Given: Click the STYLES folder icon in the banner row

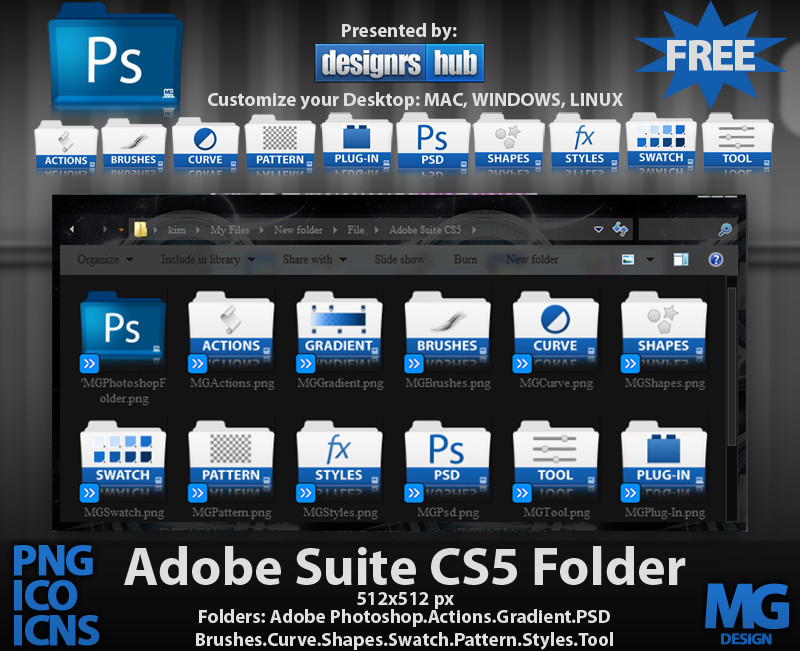Looking at the screenshot, I should point(584,141).
